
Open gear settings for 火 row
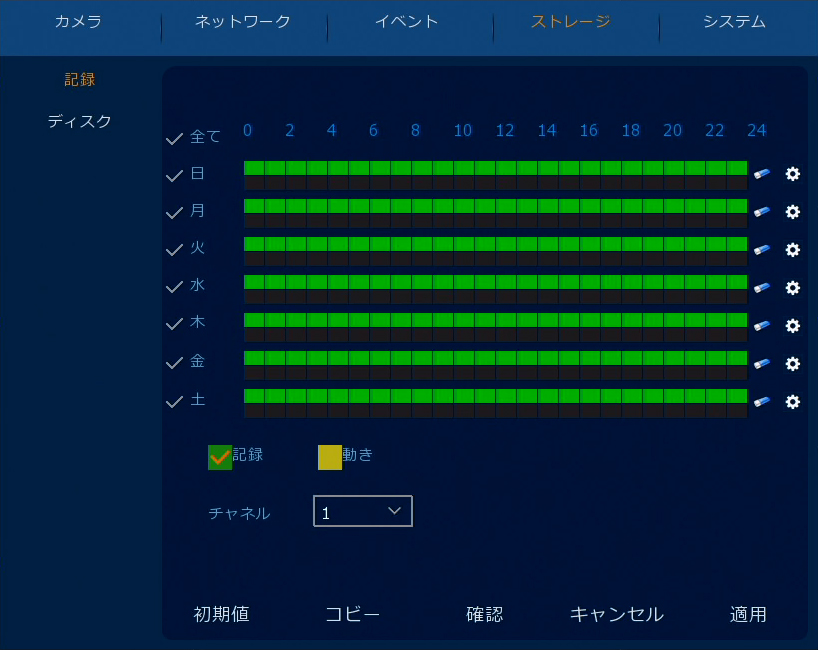[x=792, y=250]
